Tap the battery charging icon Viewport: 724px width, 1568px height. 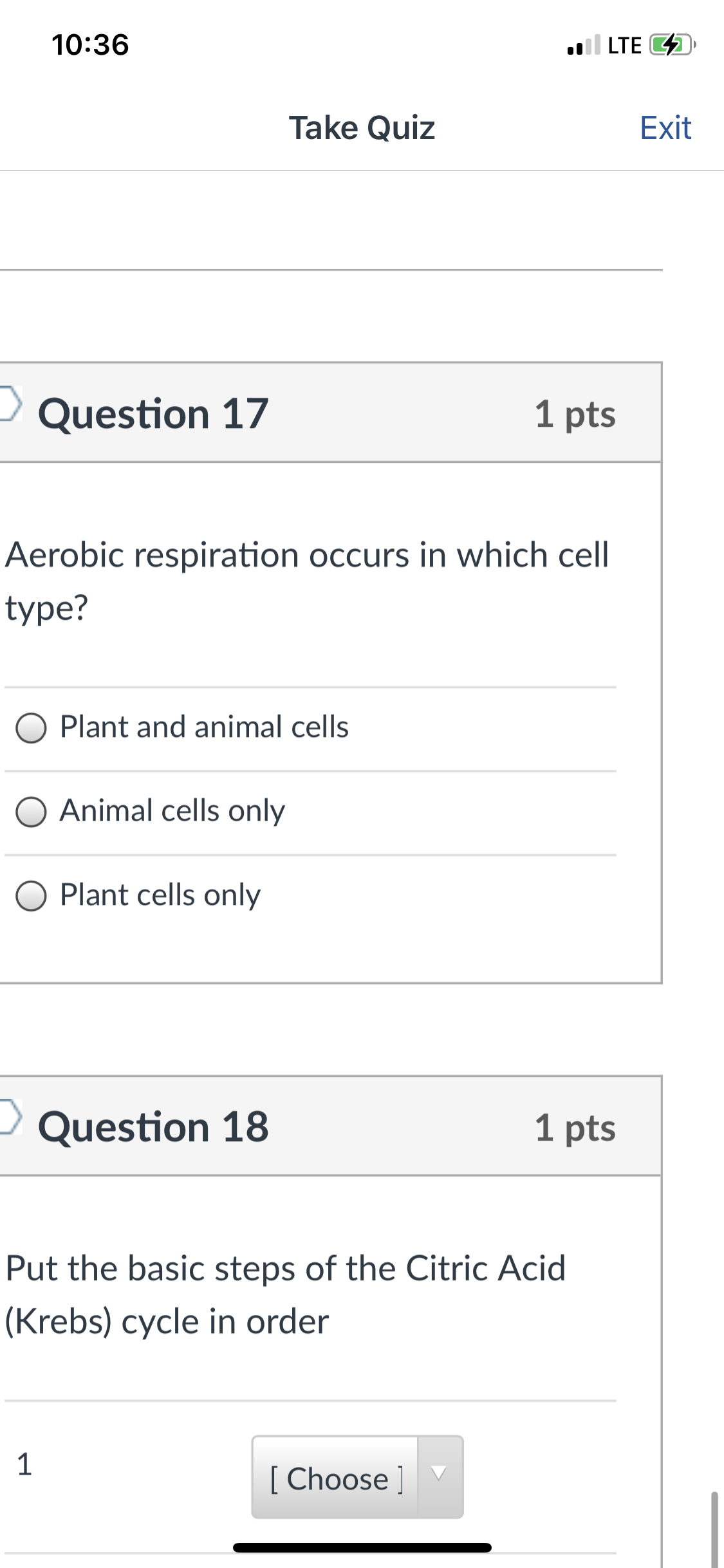click(x=673, y=45)
